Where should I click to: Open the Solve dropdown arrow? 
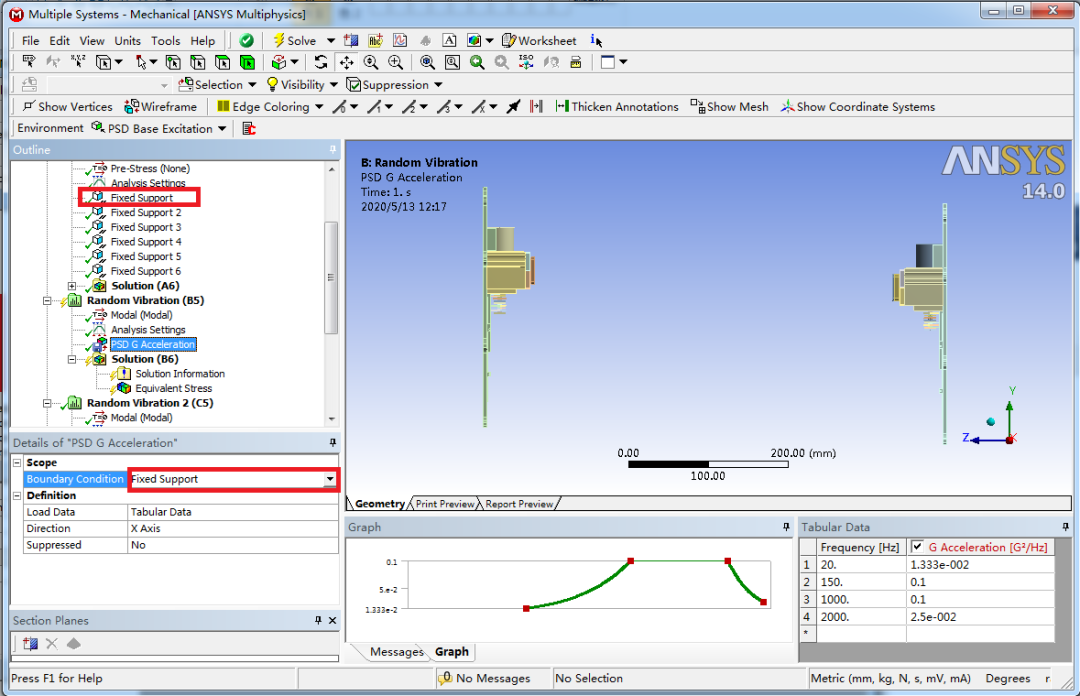point(331,41)
